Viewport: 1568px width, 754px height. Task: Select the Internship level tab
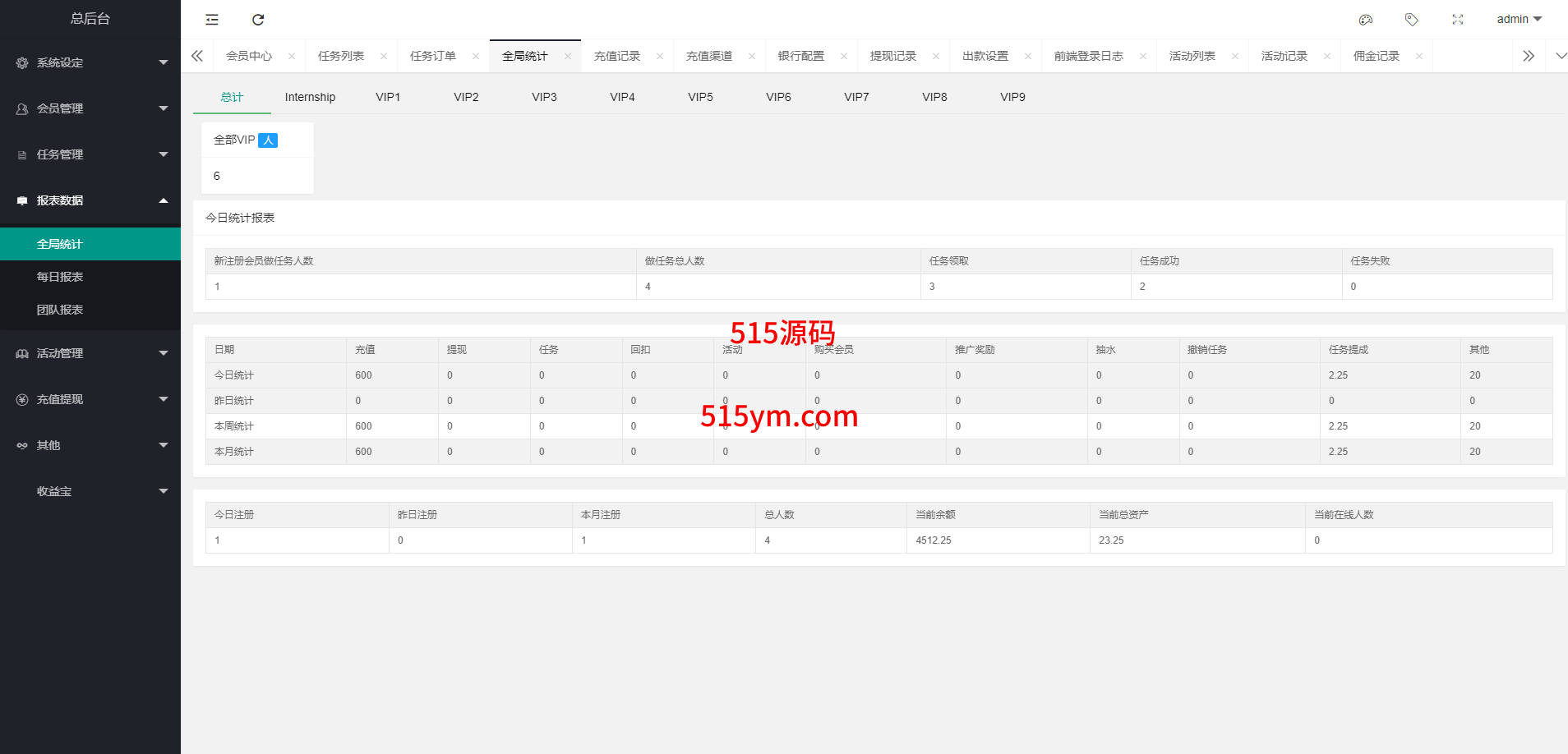click(310, 97)
